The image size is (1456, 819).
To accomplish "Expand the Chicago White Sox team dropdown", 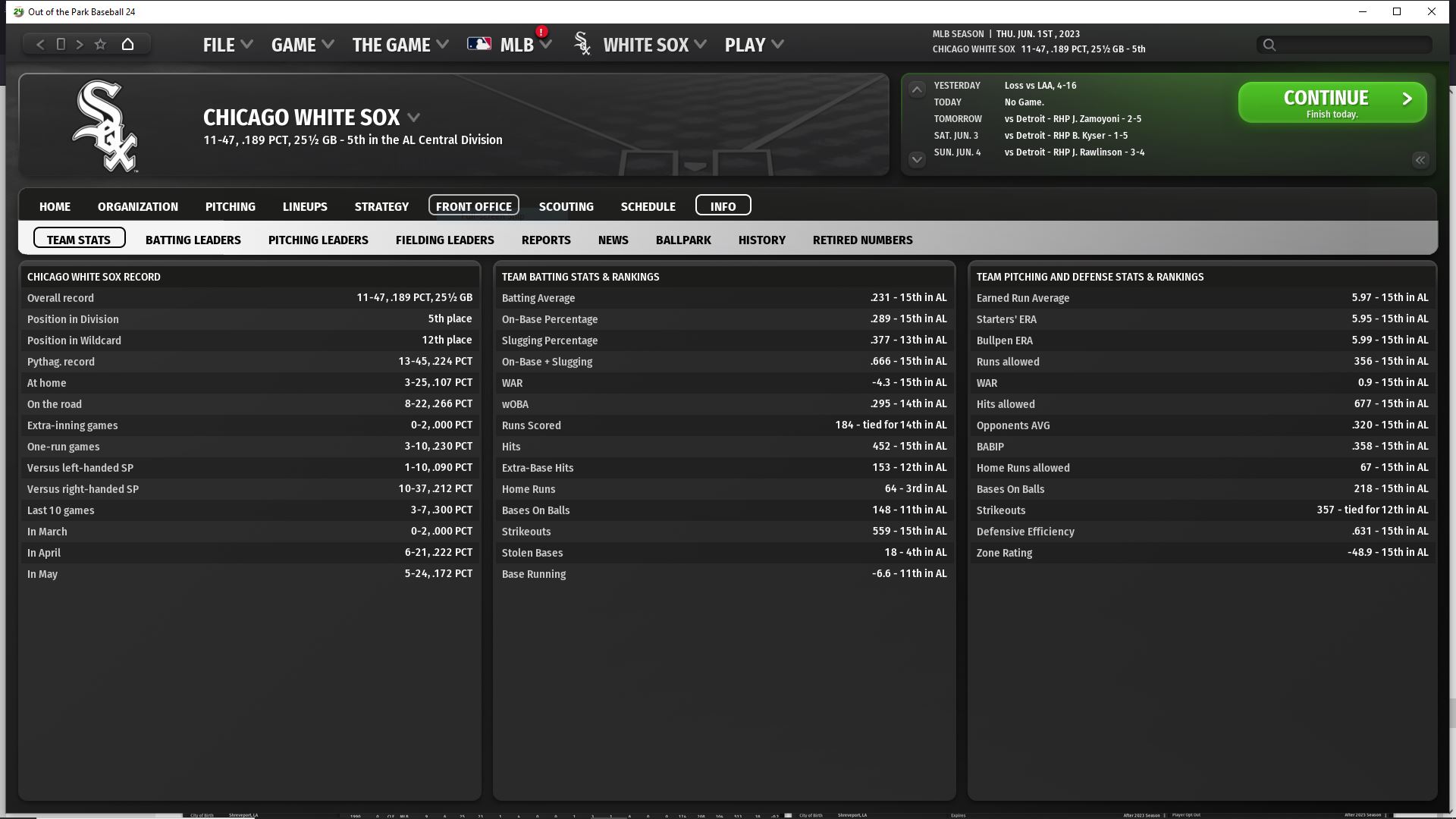I will 414,118.
